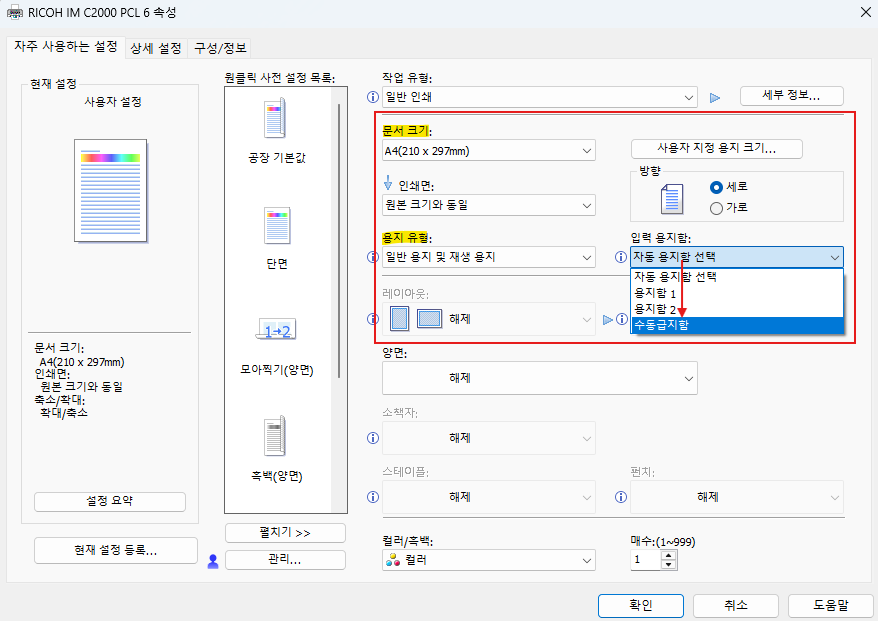Screen dimensions: 878x621
Task: Open the 문서 크기 A4 dropdown
Action: click(489, 151)
